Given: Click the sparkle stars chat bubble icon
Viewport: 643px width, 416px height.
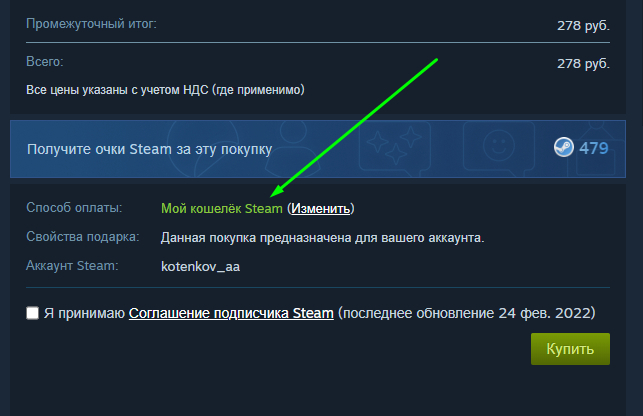Looking at the screenshot, I should pyautogui.click(x=394, y=147).
